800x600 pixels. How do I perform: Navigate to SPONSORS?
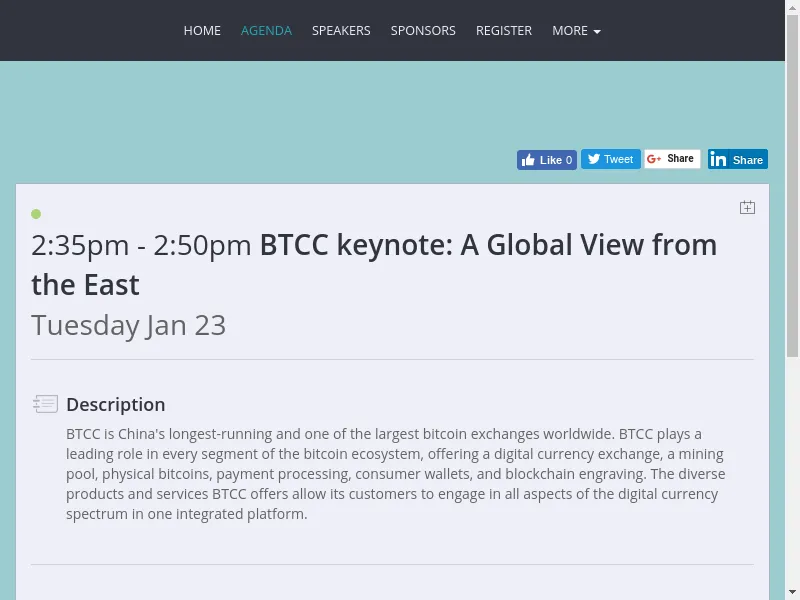click(423, 31)
